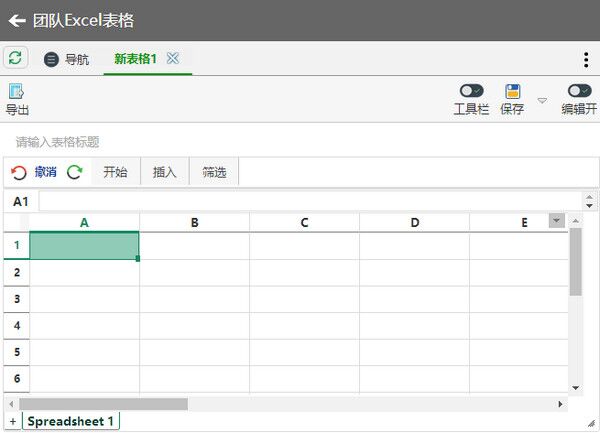Switch to the 新表格1 tab
The height and width of the screenshot is (433, 600).
(x=135, y=59)
